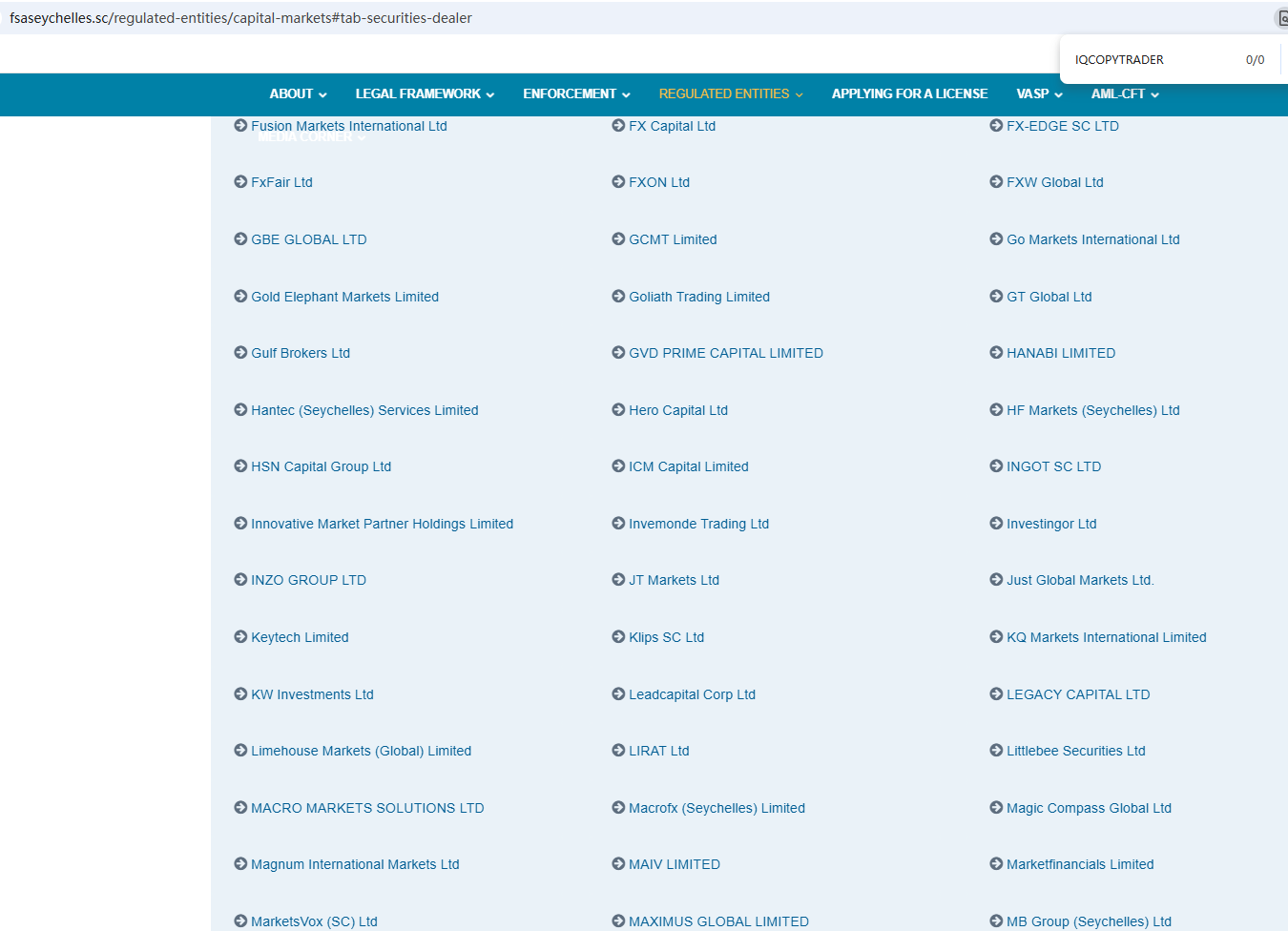Select the arrow icon beside MAIV LIMITED
Screen dimensions: 1288x931
[x=618, y=864]
